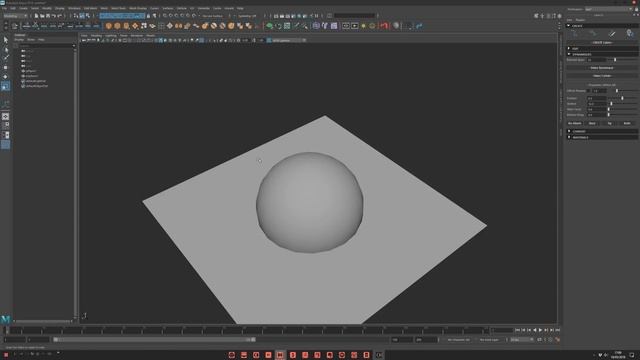
Task: Click the blue curved arrow shelf icon
Action: click(x=419, y=26)
